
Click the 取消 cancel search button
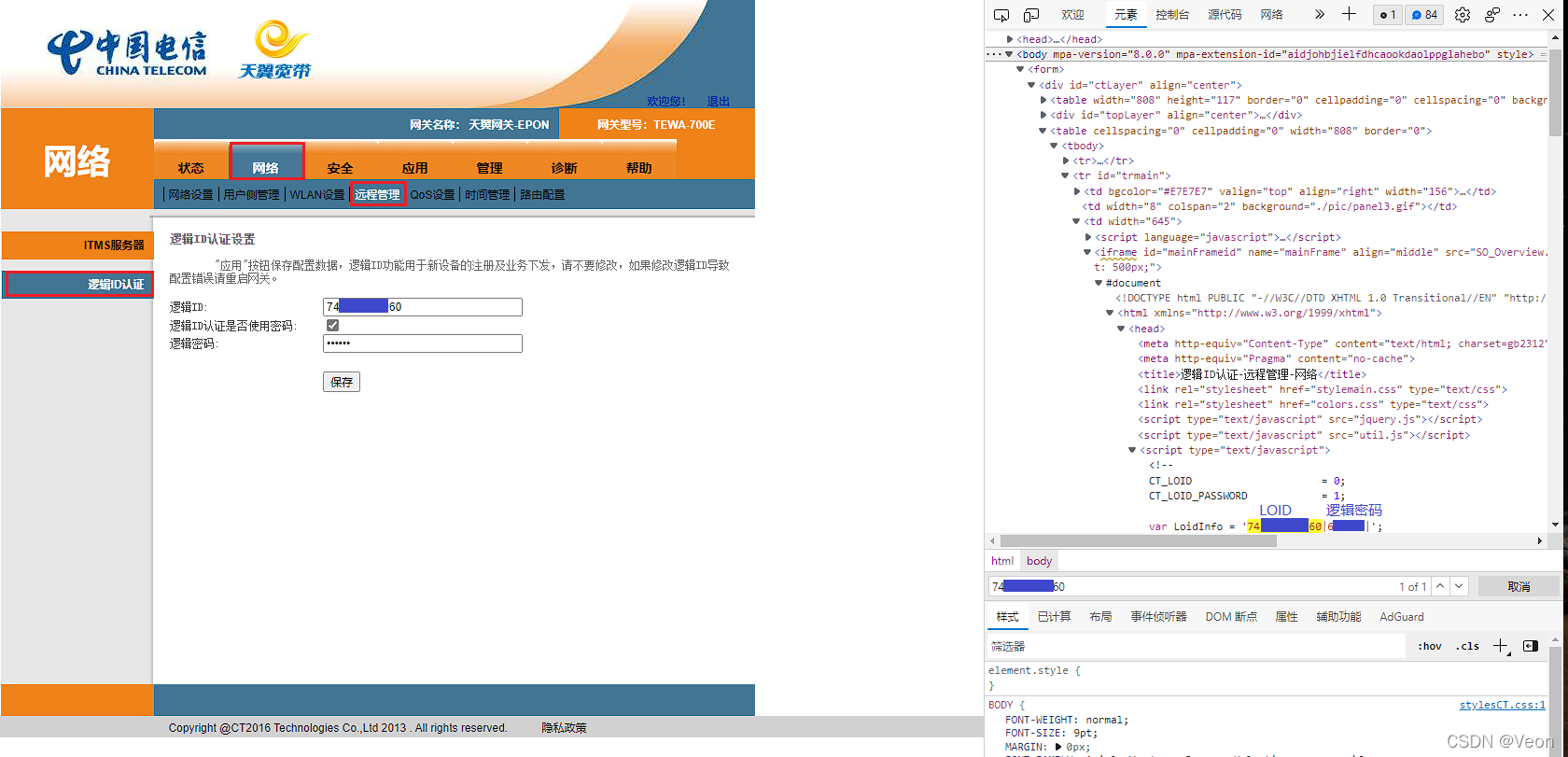point(1519,586)
